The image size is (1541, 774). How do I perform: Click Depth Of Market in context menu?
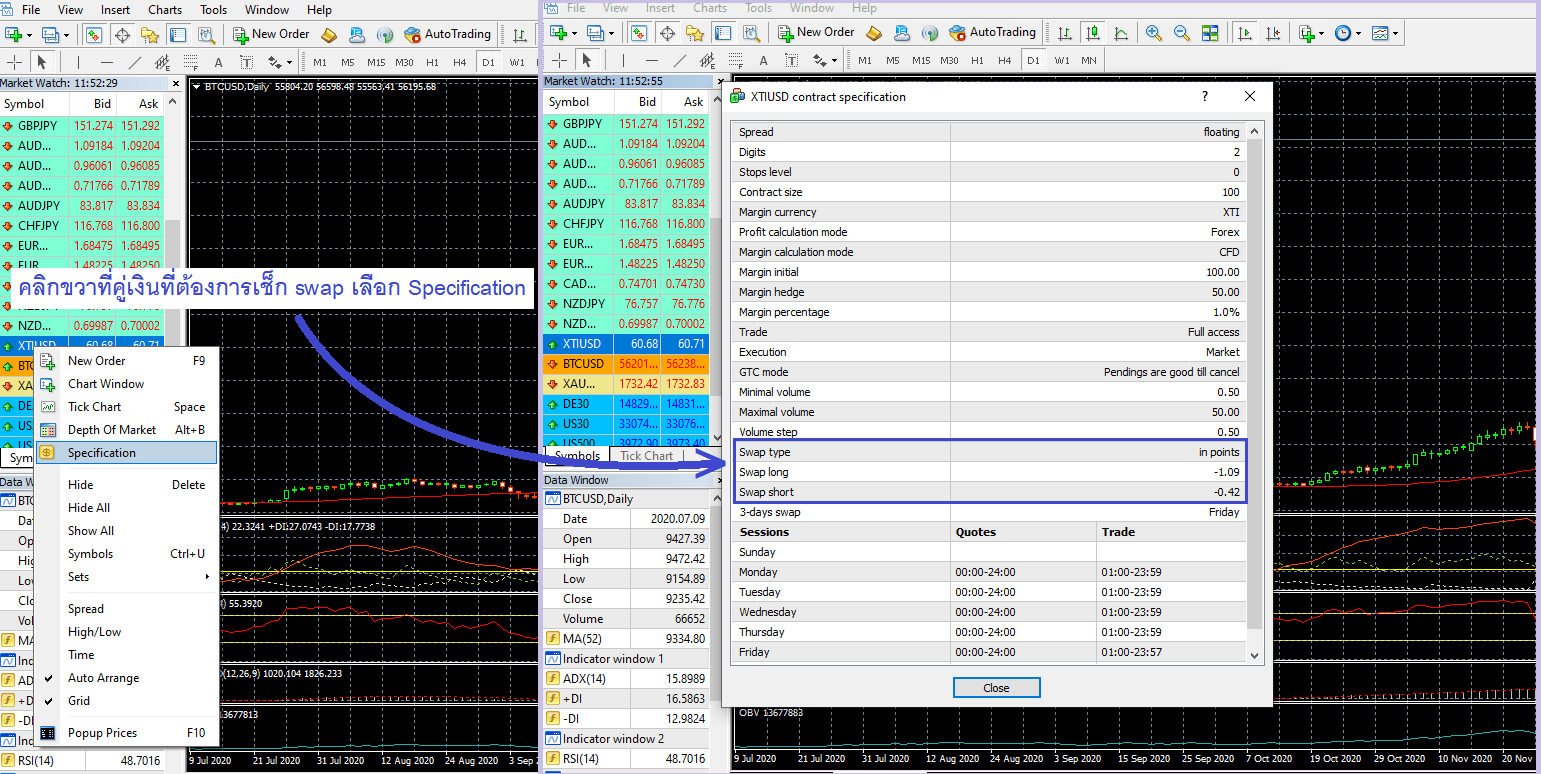112,430
